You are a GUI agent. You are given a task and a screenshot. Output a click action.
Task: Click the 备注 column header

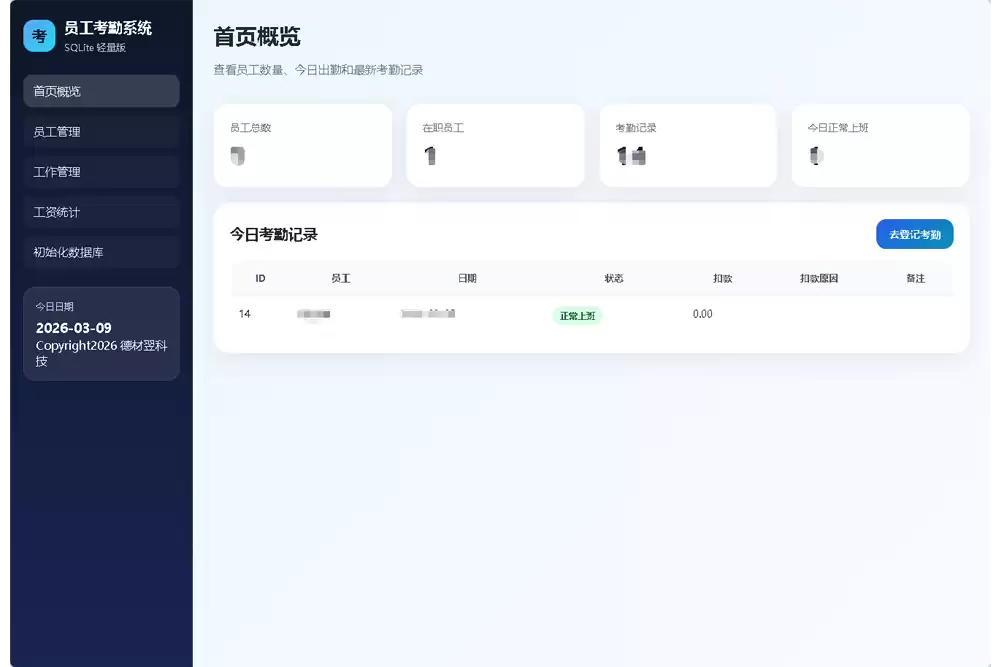(915, 278)
